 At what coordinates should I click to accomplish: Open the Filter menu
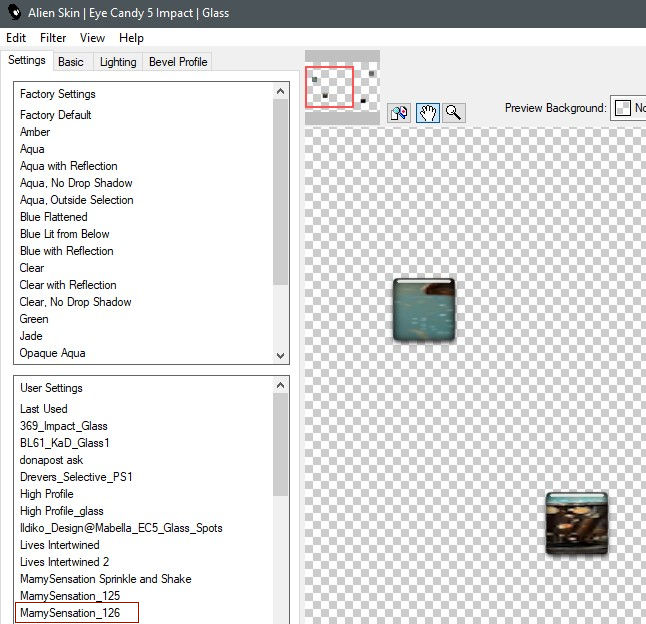click(53, 38)
